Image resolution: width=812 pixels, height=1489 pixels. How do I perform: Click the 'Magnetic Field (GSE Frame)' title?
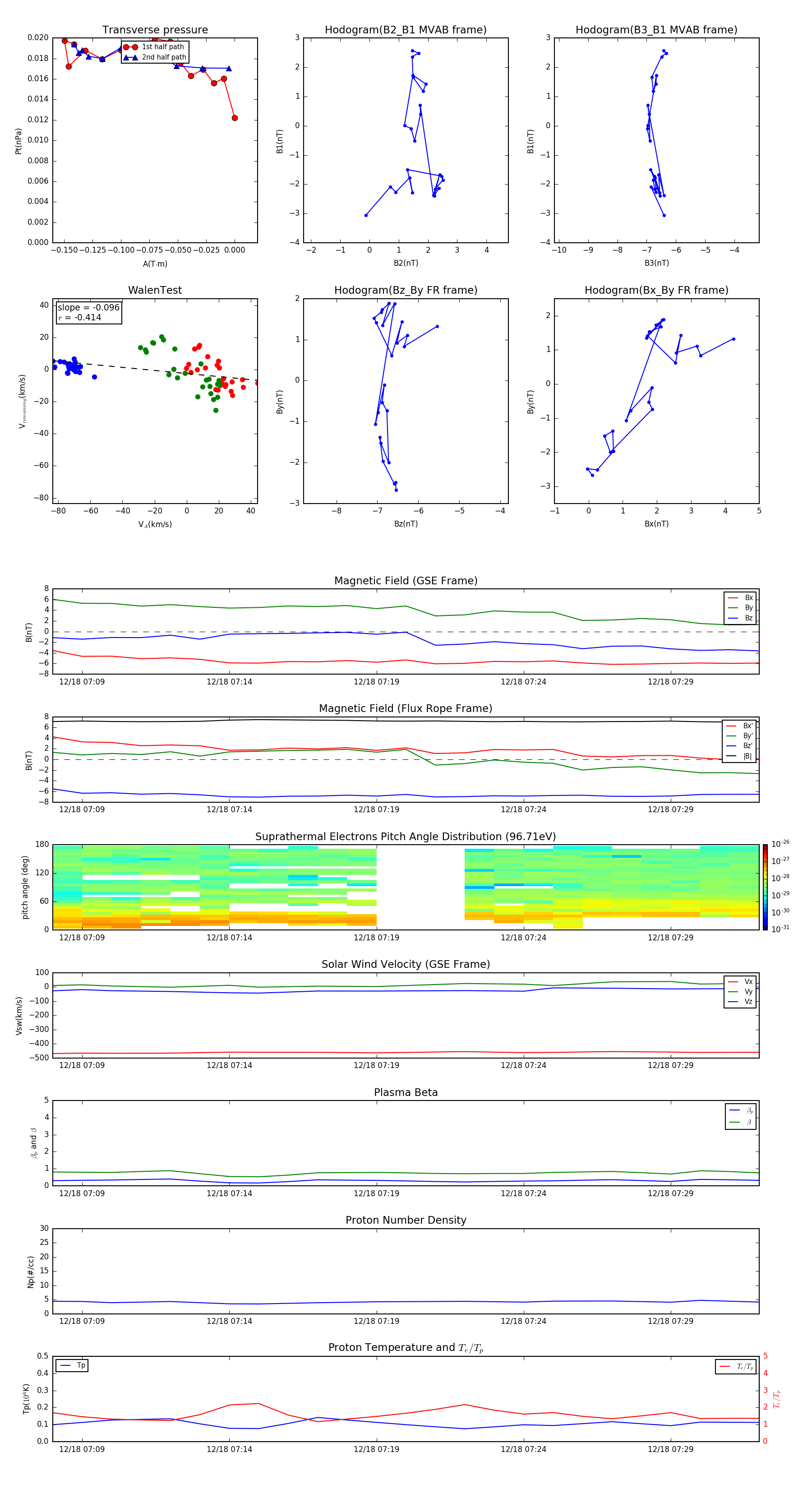406,581
